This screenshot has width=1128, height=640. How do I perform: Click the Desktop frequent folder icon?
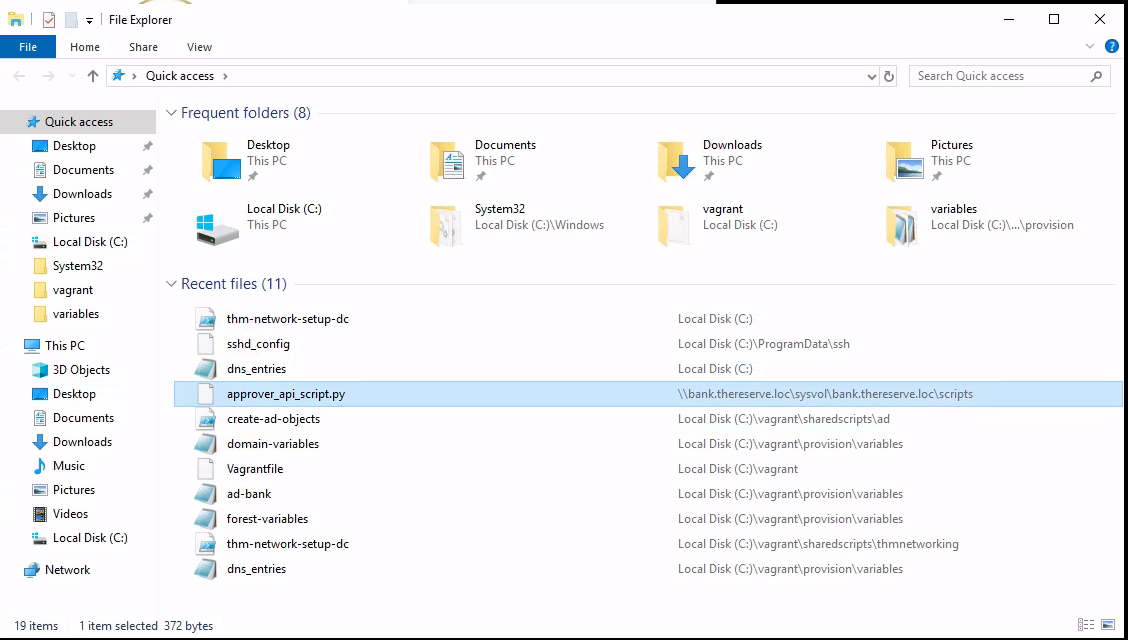tap(220, 161)
